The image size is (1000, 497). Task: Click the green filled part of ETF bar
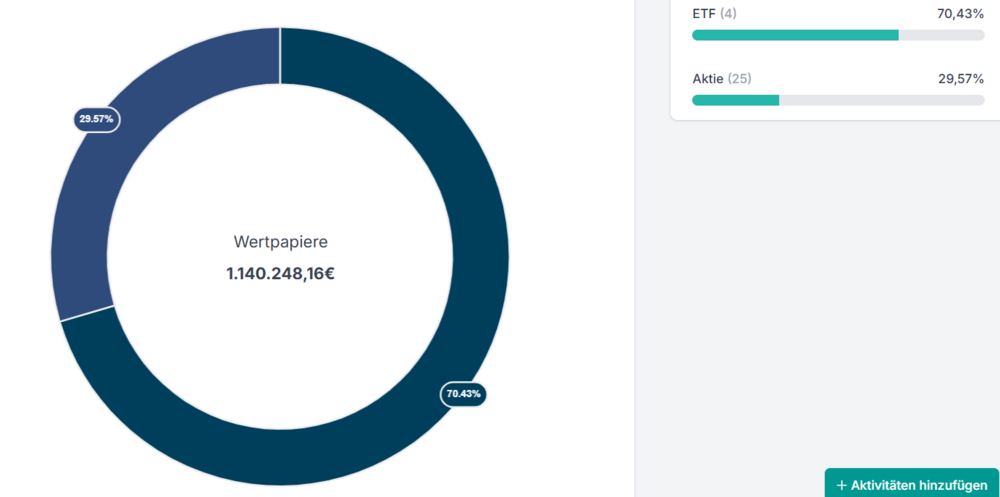point(795,35)
